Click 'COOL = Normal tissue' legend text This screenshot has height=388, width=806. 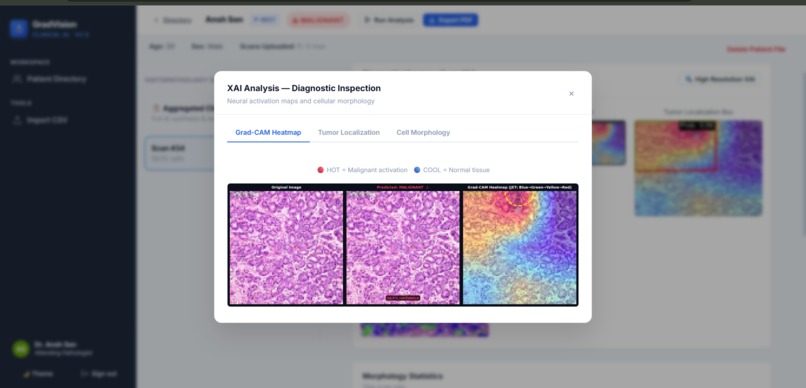click(x=456, y=170)
